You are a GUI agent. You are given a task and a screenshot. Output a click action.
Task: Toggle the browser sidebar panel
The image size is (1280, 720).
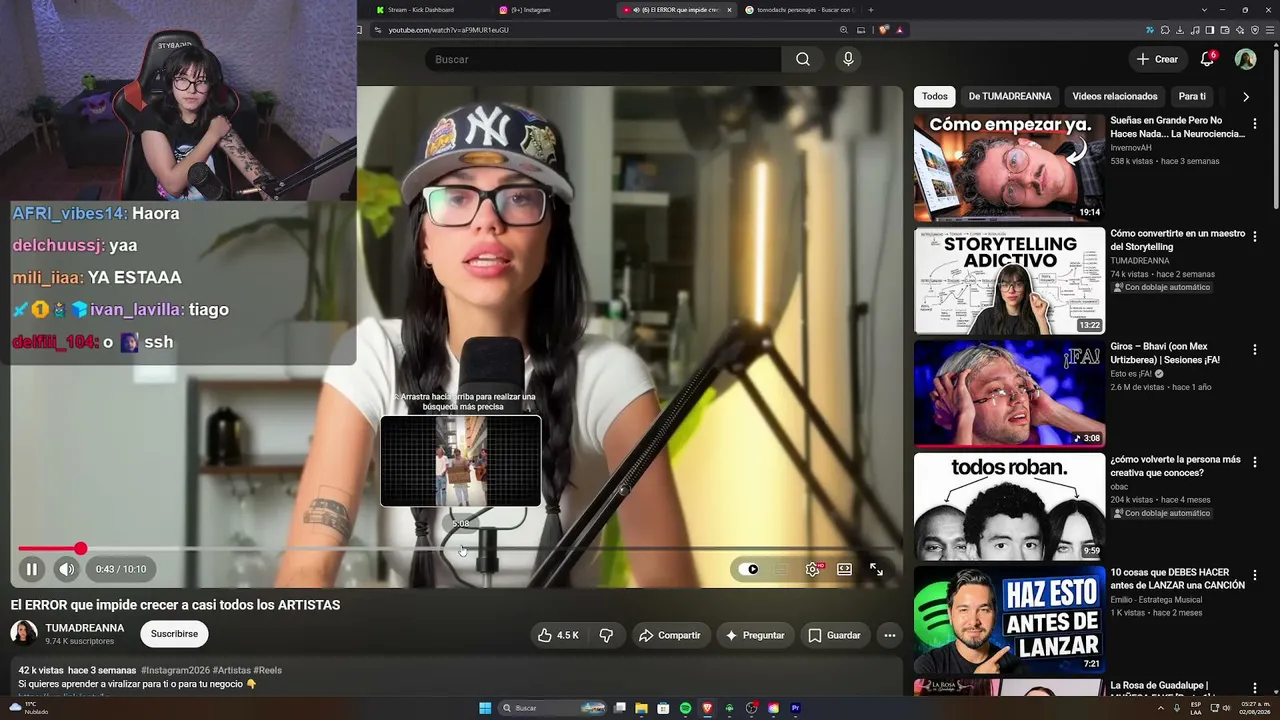(1210, 30)
